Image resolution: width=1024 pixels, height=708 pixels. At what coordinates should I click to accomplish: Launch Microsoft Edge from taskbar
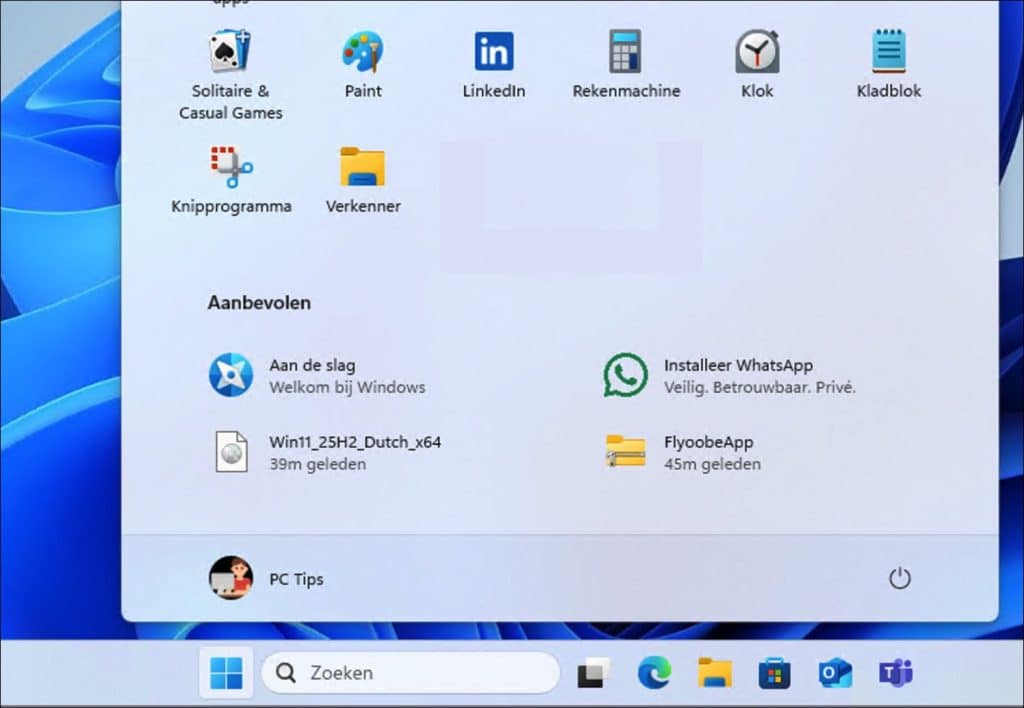[654, 674]
